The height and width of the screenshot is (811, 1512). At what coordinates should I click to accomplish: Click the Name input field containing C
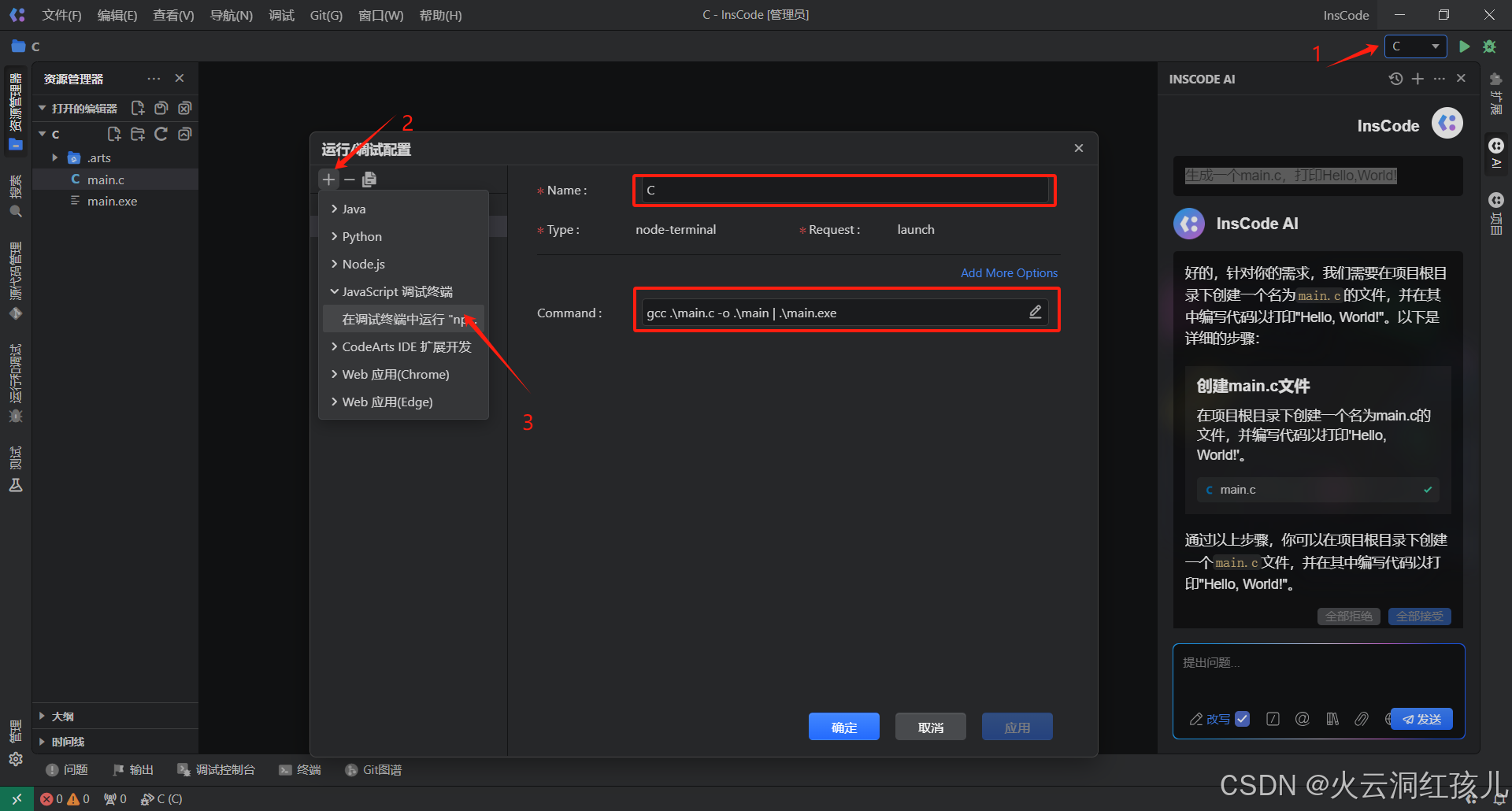point(844,190)
